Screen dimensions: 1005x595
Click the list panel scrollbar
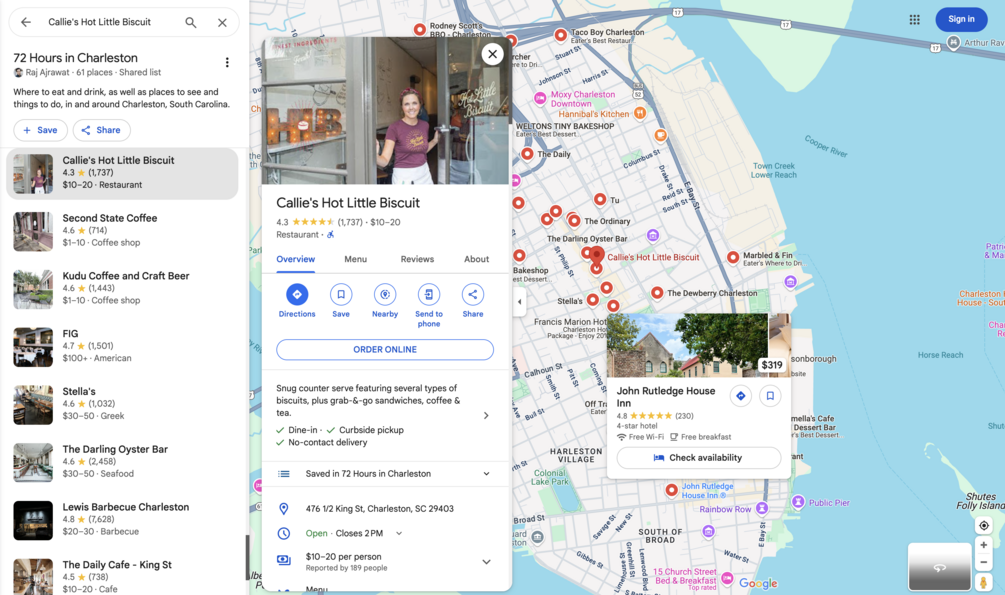[247, 557]
